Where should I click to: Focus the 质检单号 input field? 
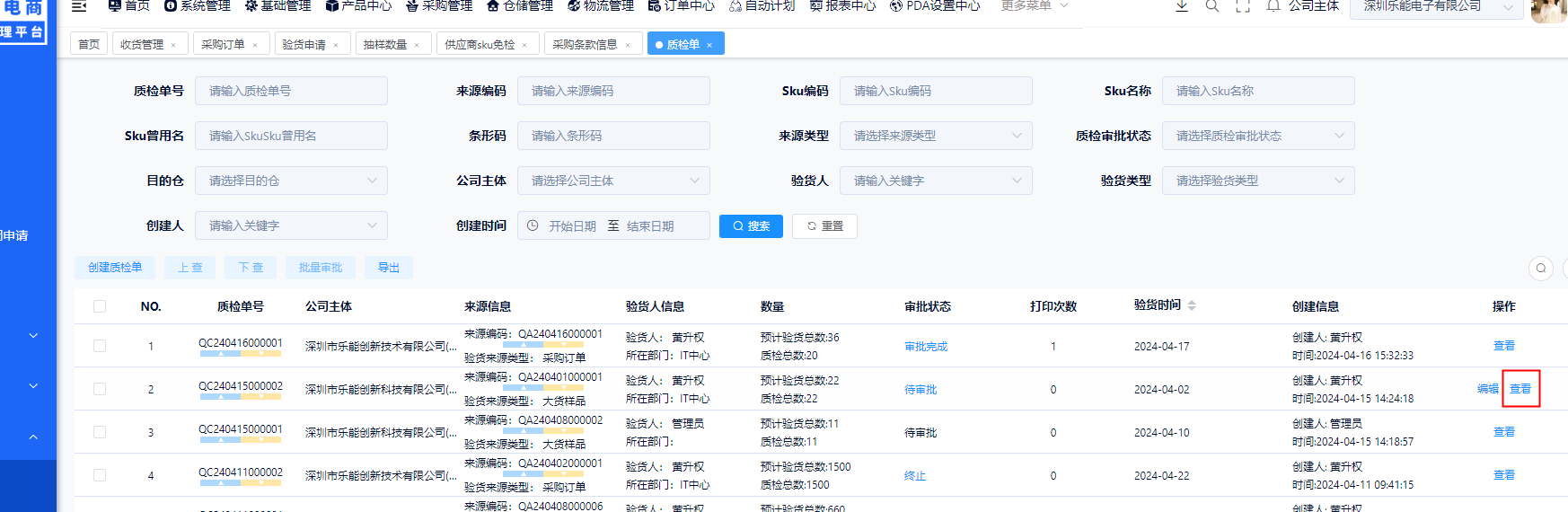[x=291, y=91]
